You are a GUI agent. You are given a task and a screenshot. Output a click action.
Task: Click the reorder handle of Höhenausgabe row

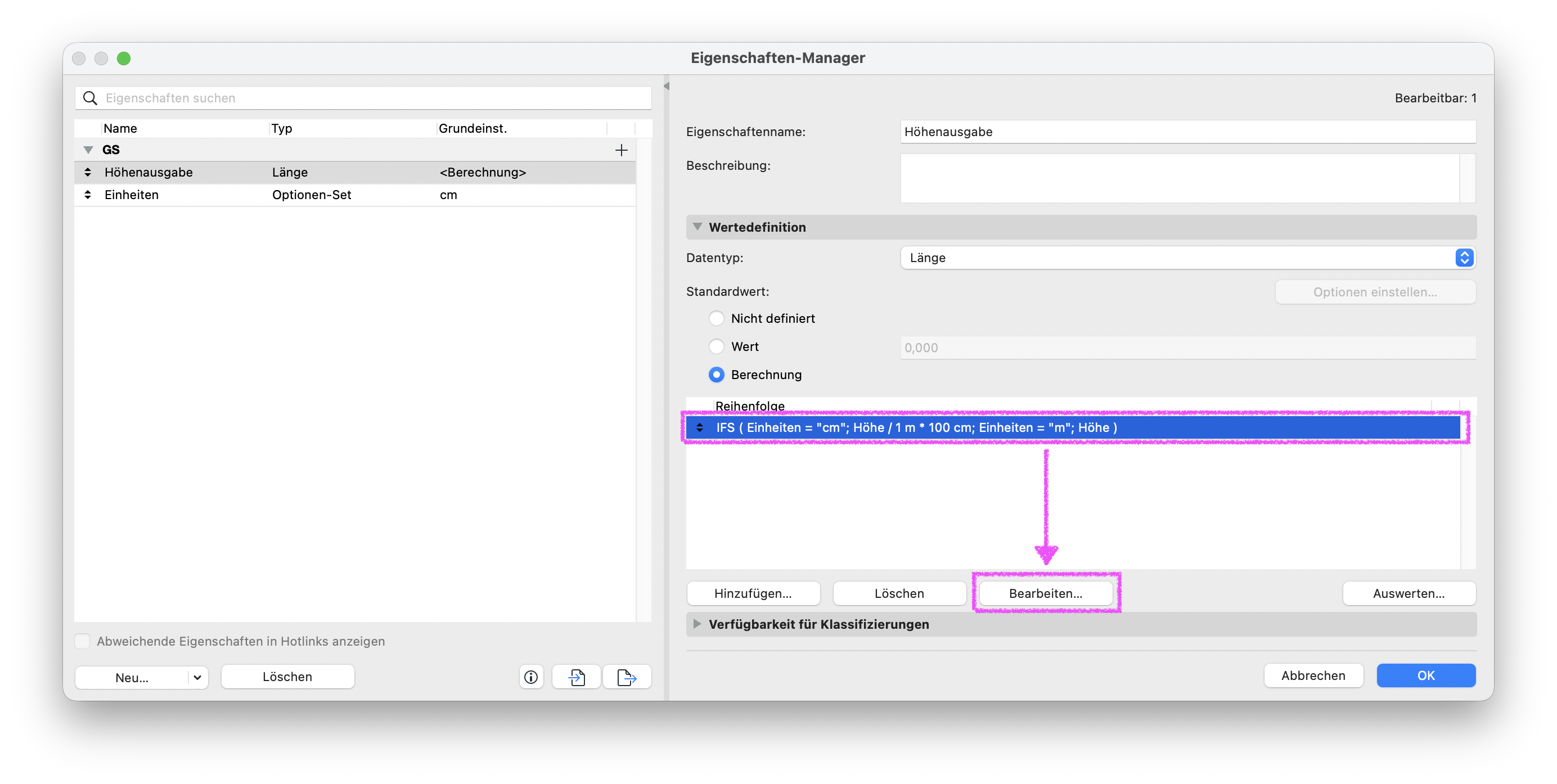coord(88,172)
